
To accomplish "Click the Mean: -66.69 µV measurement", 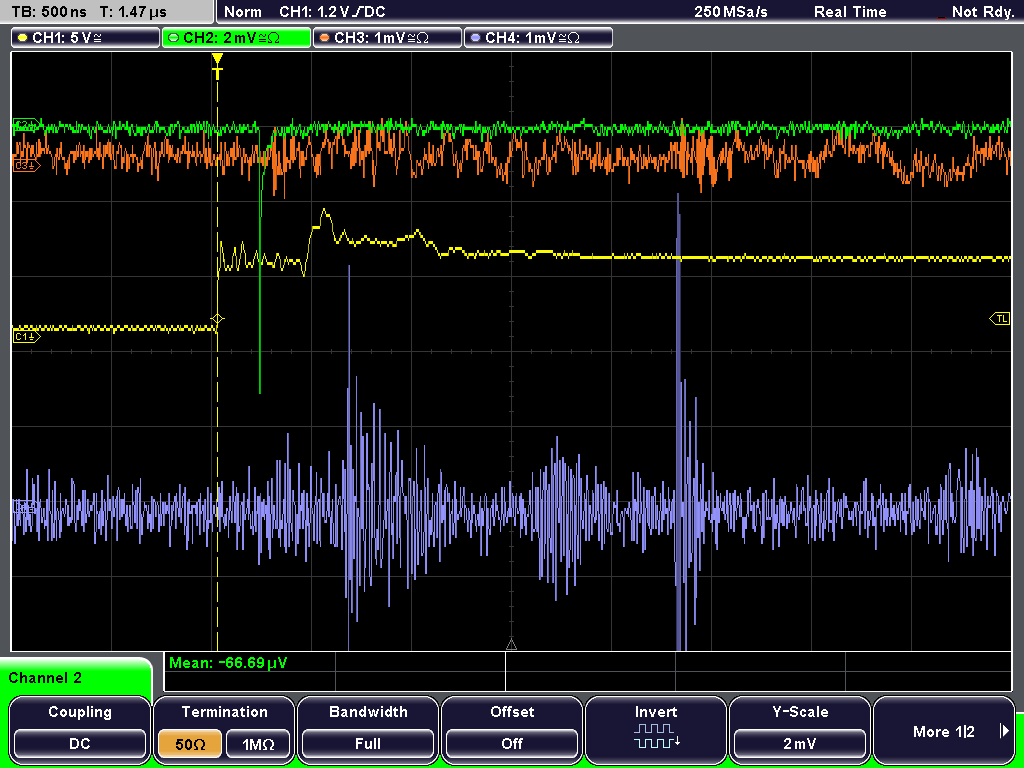I will click(228, 663).
